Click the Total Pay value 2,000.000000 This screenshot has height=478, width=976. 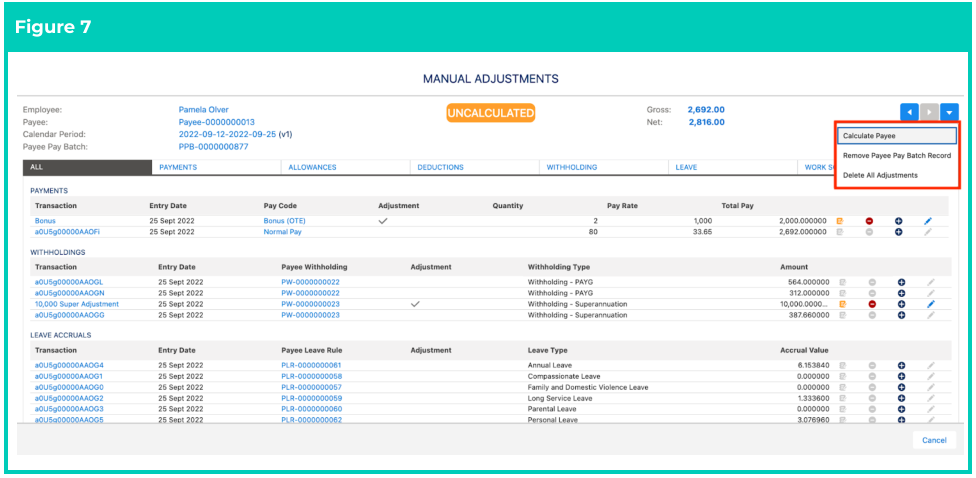click(x=803, y=221)
